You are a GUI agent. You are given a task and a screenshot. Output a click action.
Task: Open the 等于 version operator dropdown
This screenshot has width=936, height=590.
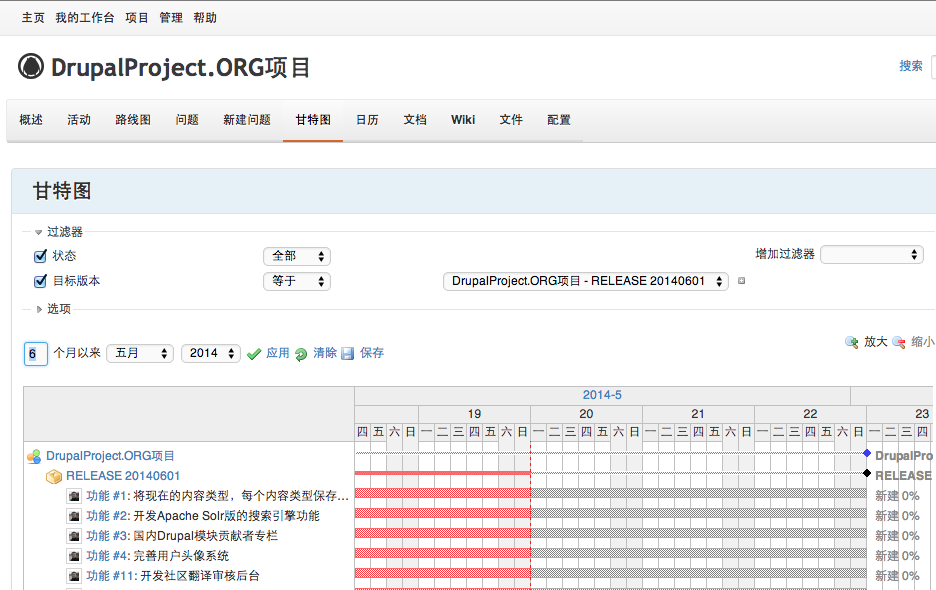pos(297,281)
